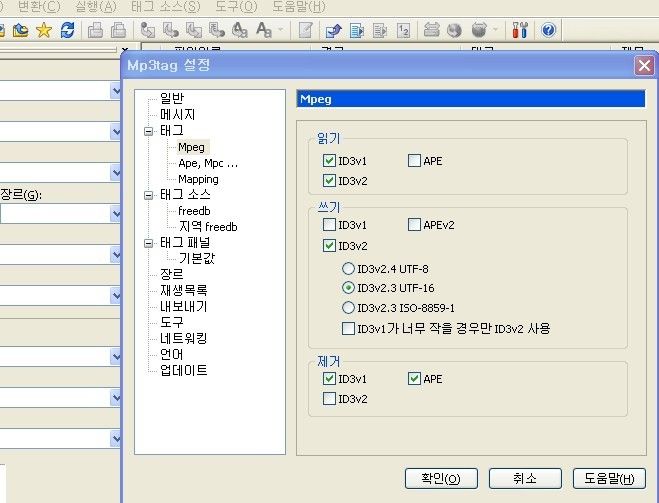Select 지역 freedb tree item
The image size is (659, 503).
pos(208,227)
